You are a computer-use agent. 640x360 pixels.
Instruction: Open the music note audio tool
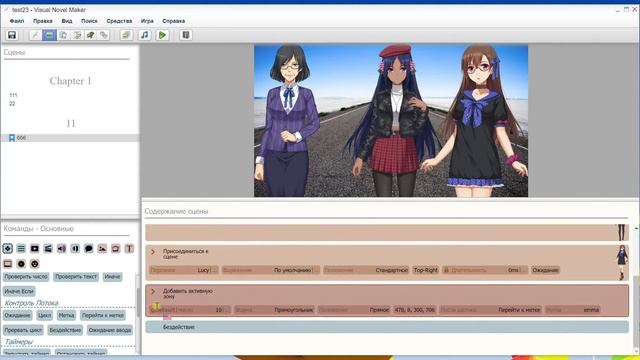coord(144,35)
